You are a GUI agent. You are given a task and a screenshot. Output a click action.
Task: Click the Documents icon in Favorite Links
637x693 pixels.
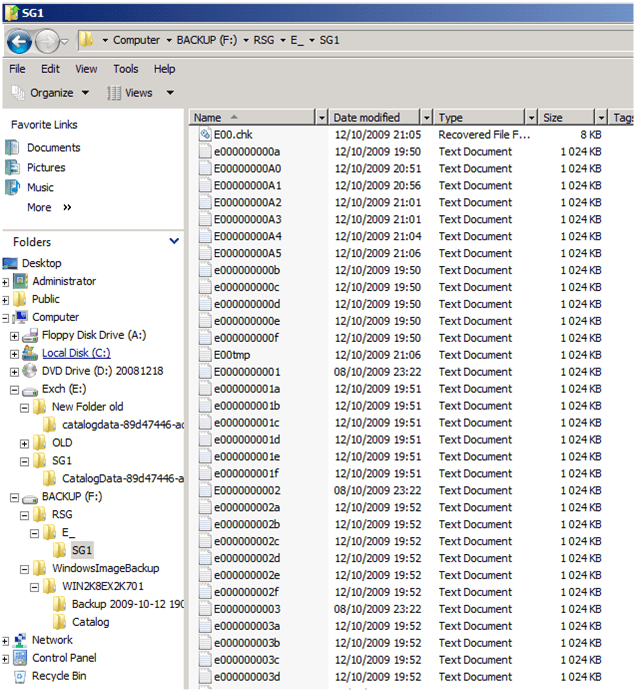coord(12,148)
